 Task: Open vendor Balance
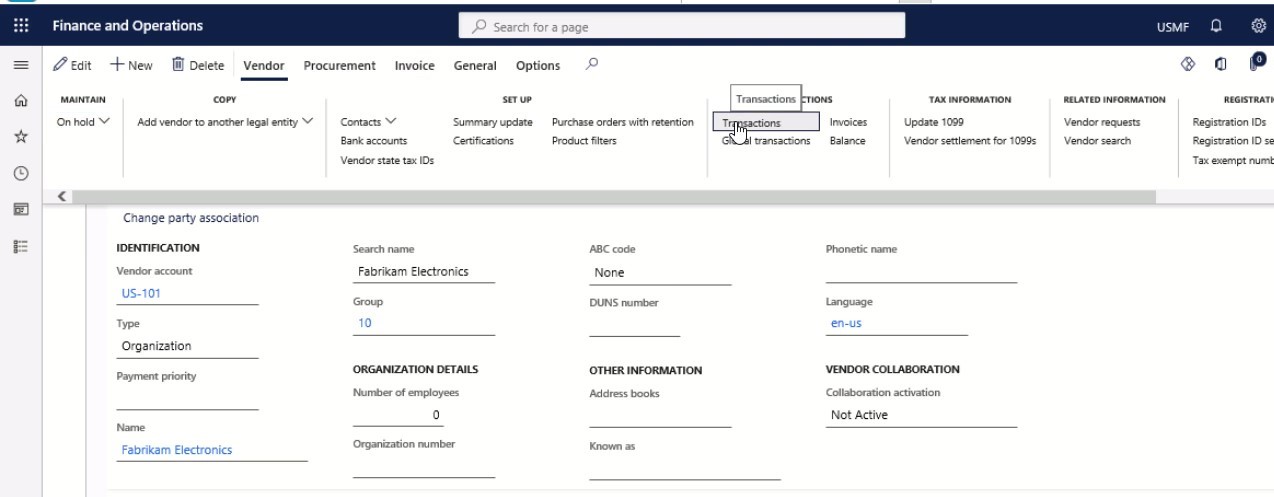pos(847,141)
